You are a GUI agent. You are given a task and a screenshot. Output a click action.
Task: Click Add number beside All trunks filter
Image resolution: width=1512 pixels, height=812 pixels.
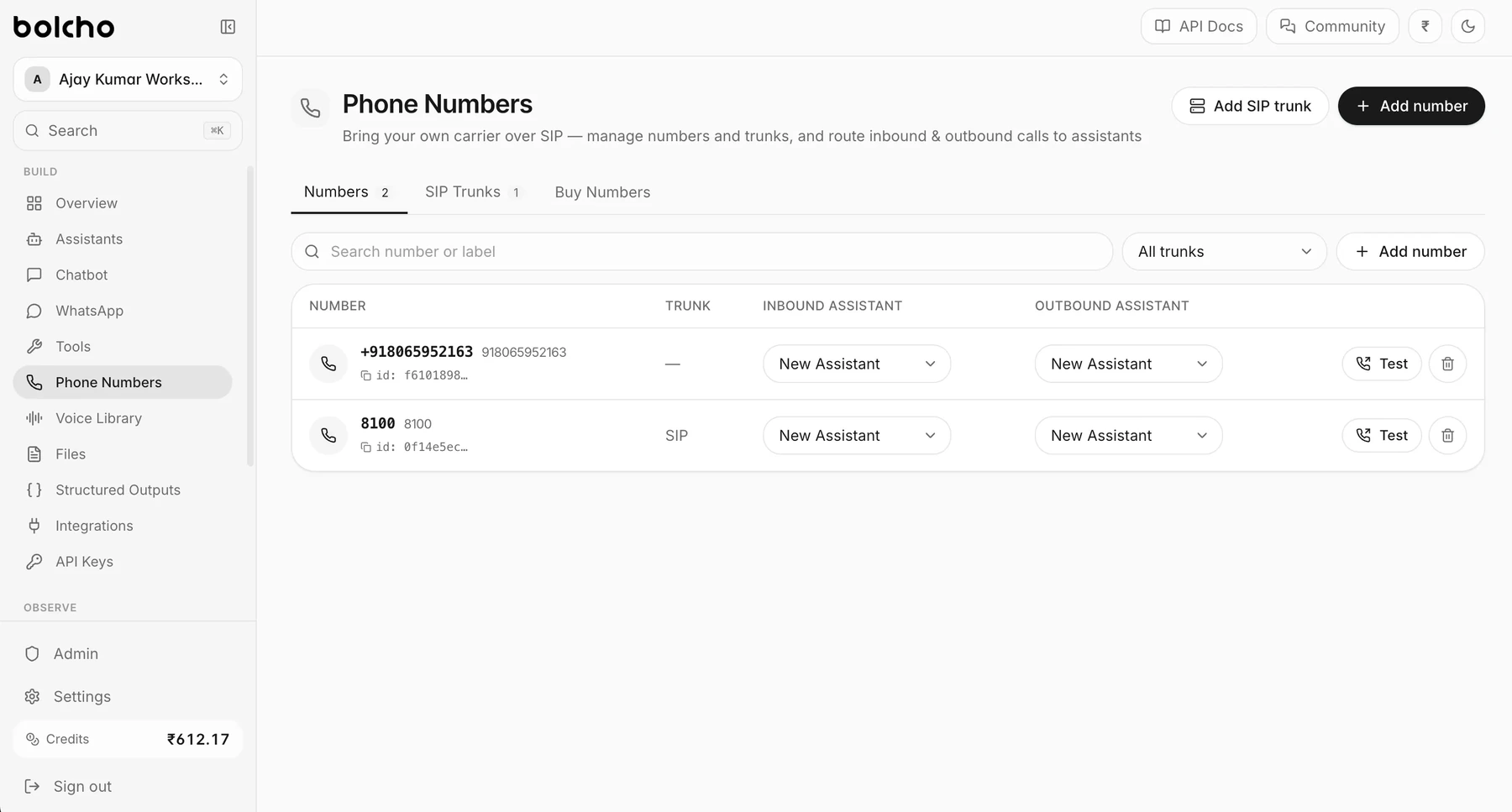[x=1410, y=252]
